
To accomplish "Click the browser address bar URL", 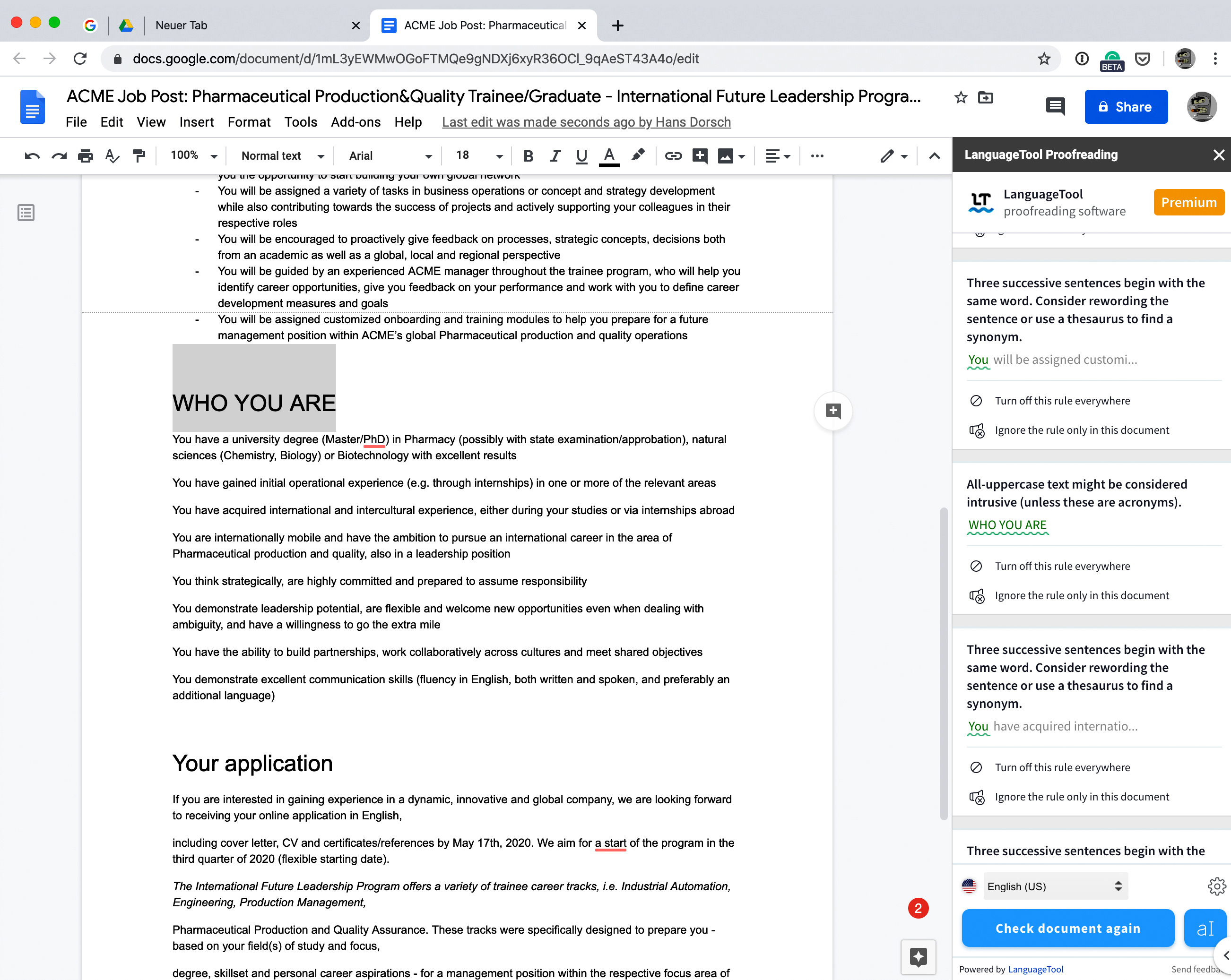I will 415,59.
